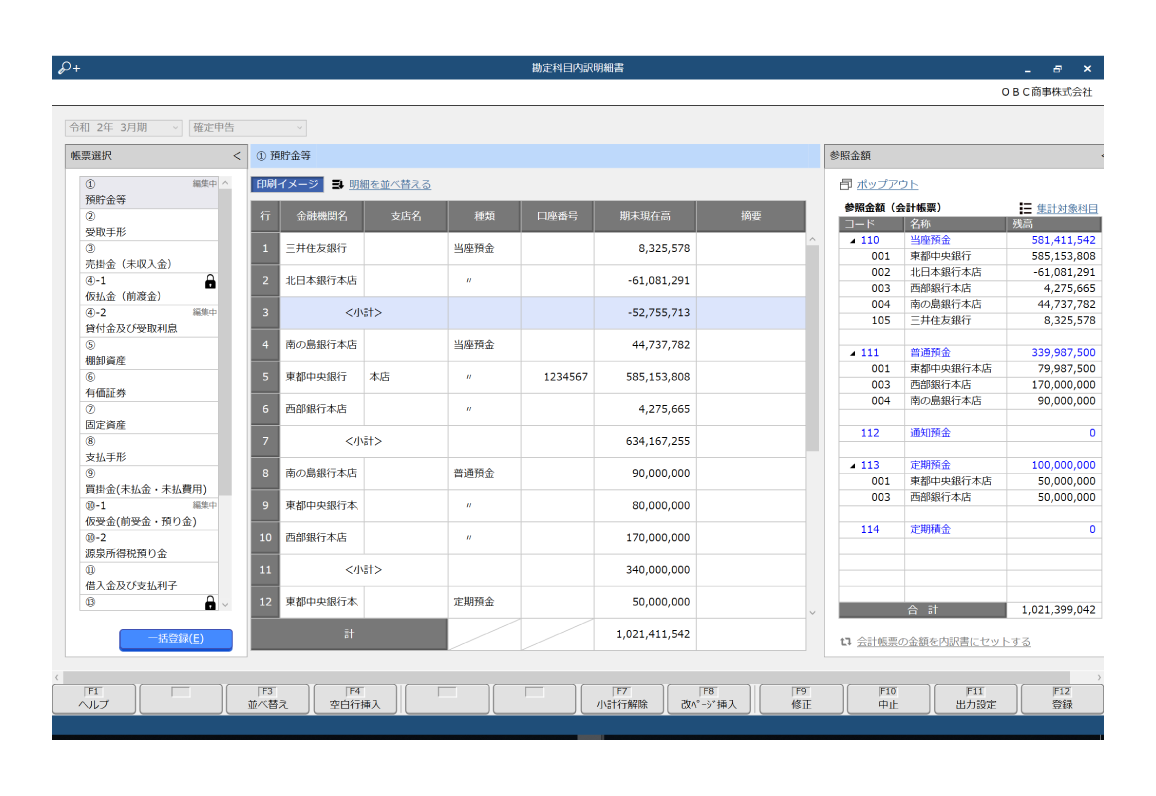
Task: Click F10 中止 function key button
Action: [888, 699]
